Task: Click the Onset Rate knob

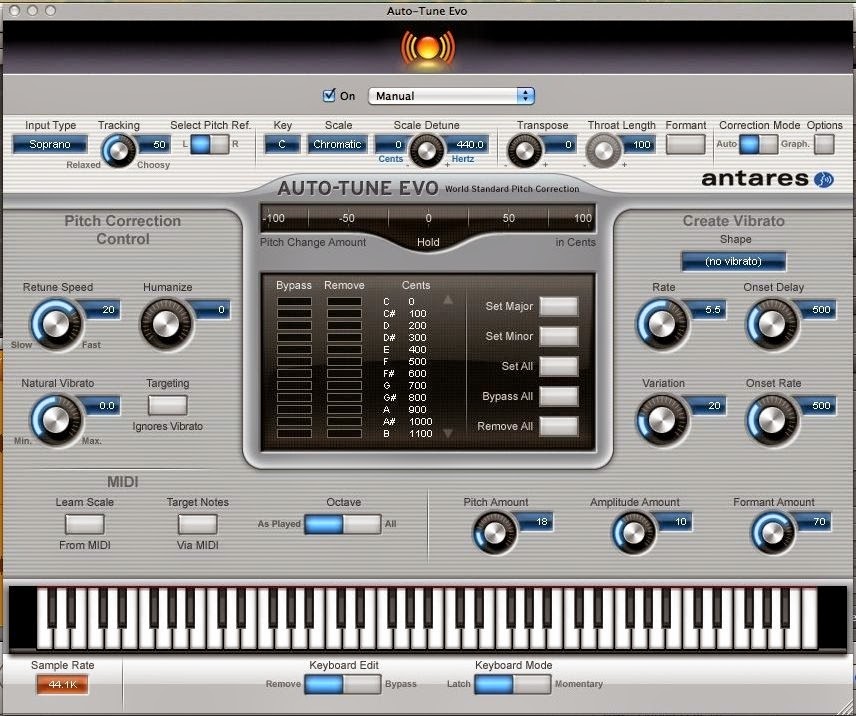Action: tap(772, 420)
